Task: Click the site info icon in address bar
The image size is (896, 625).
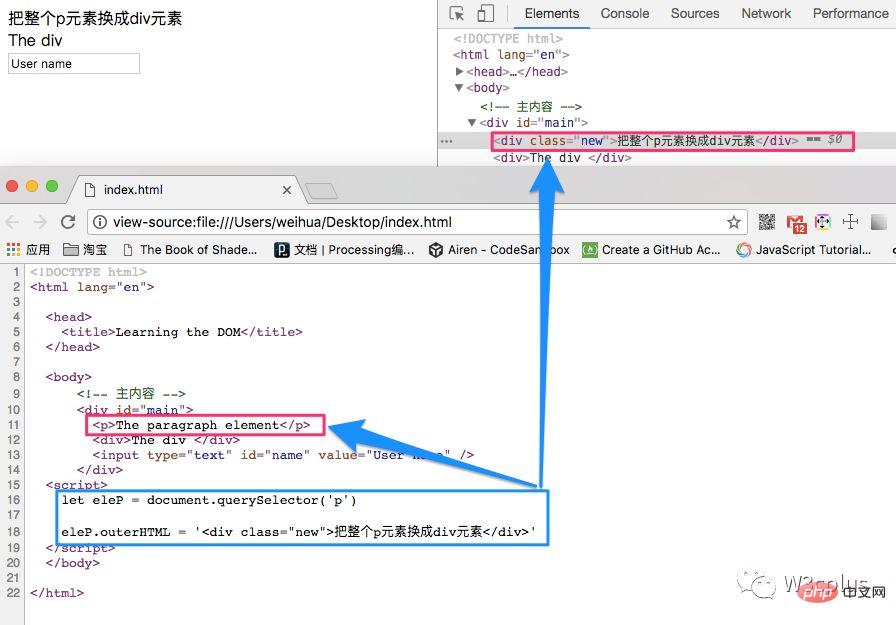Action: click(99, 222)
